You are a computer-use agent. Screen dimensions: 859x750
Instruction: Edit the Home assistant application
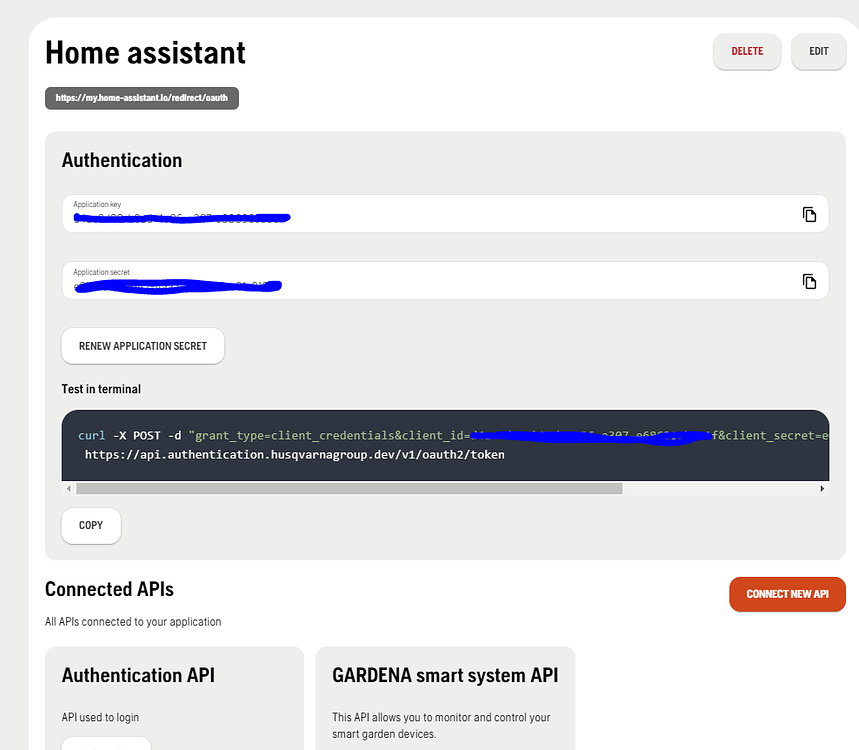(818, 51)
